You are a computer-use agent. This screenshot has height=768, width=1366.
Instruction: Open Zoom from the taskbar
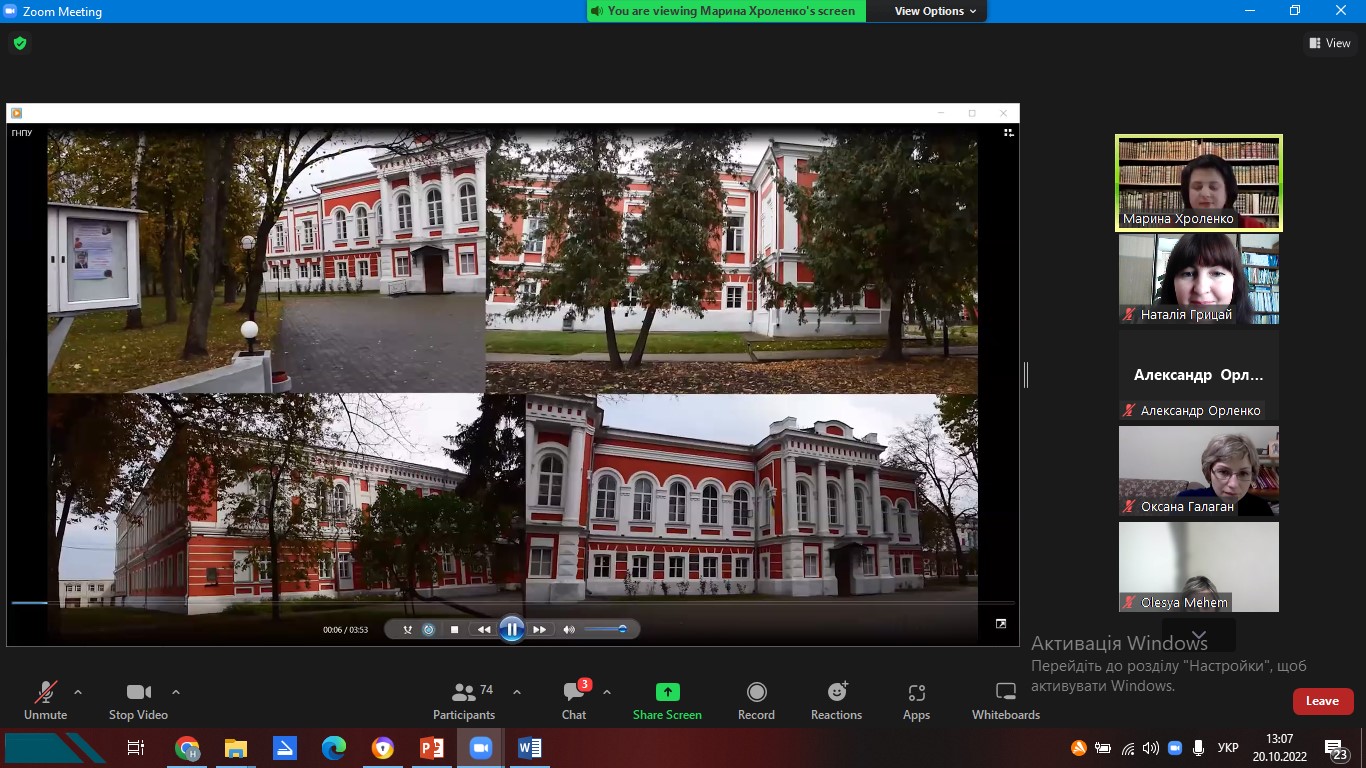(481, 748)
